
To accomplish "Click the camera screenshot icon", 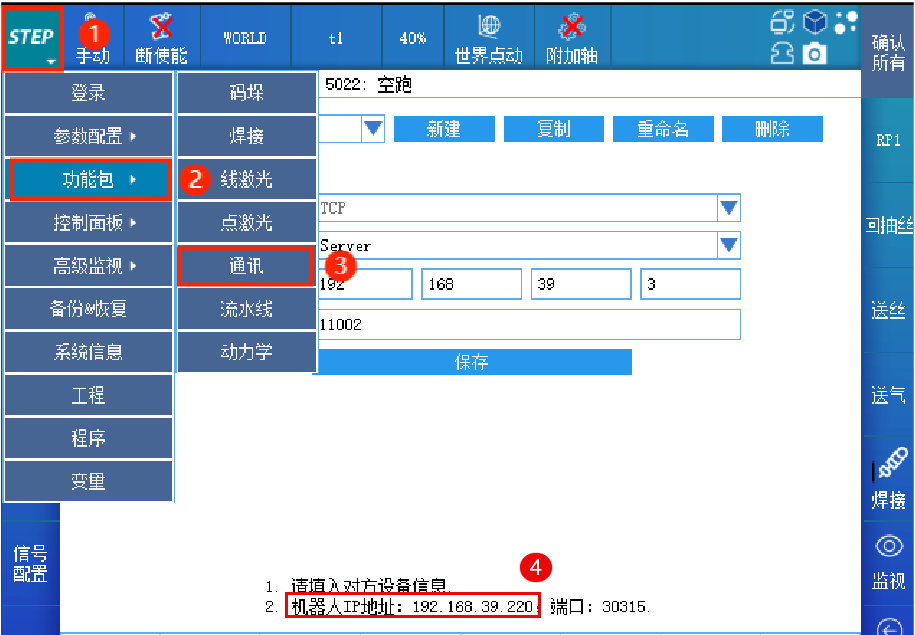I will 815,54.
